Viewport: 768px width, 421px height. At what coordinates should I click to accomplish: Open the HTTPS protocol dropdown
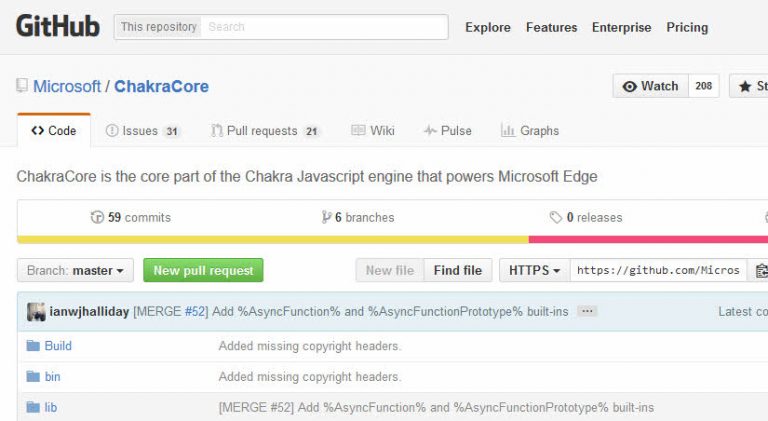pos(534,270)
